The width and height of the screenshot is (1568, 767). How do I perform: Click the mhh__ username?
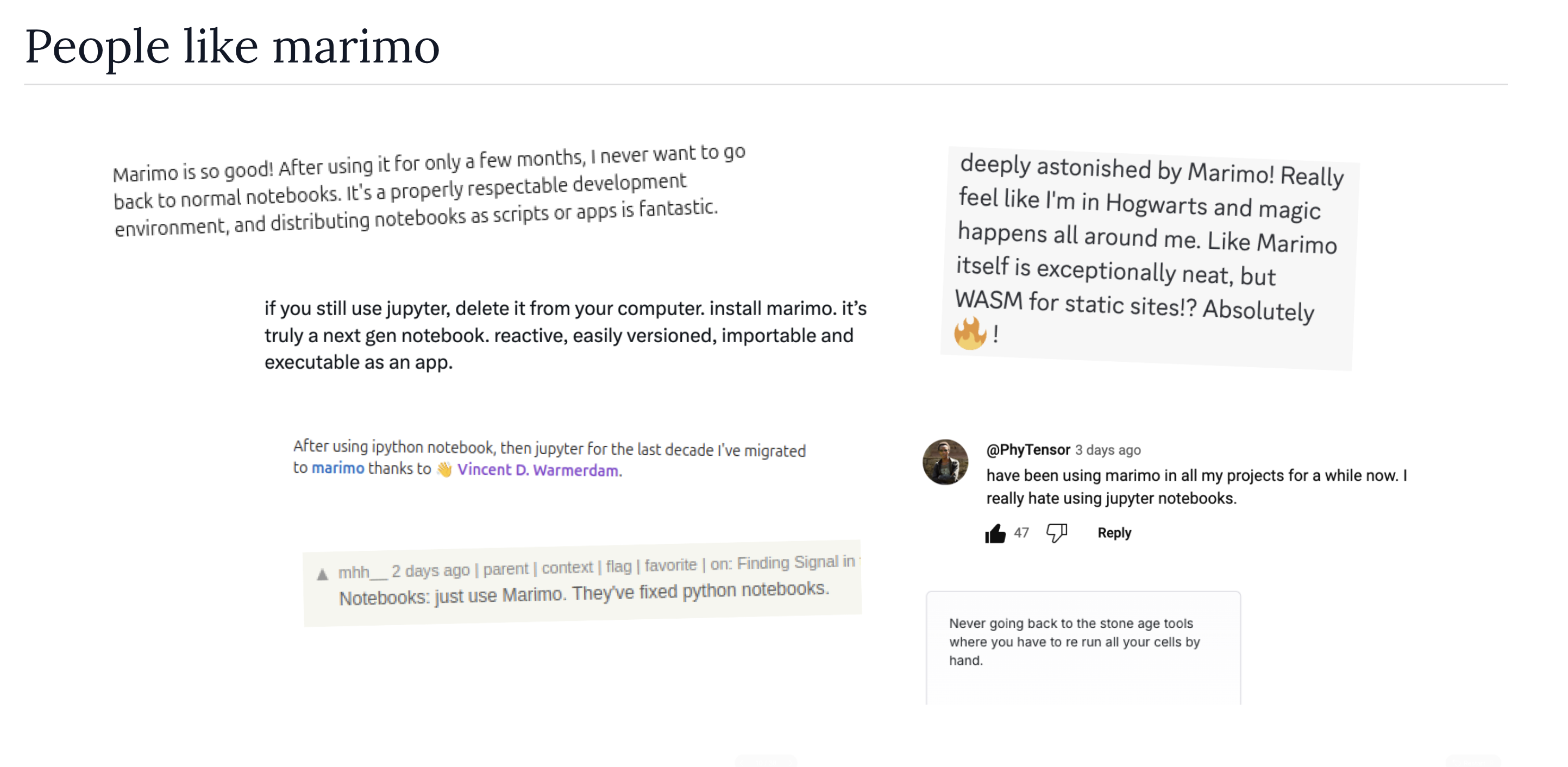coord(362,572)
